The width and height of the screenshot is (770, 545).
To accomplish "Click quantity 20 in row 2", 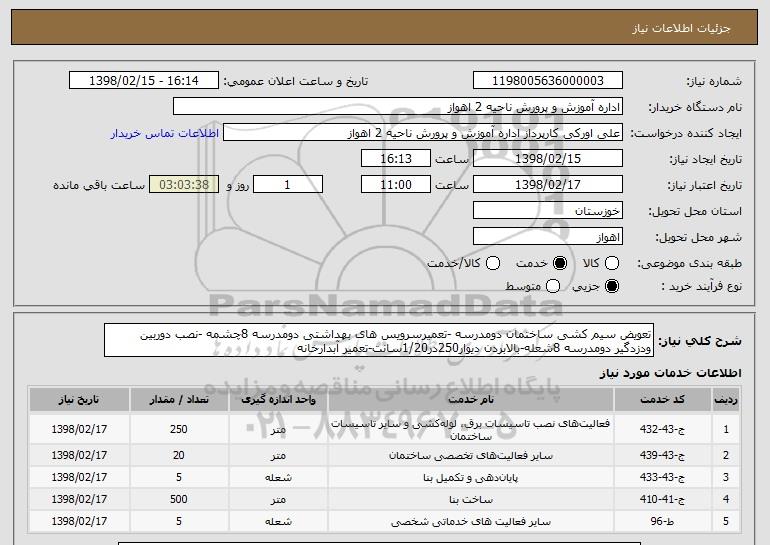I will tap(179, 455).
